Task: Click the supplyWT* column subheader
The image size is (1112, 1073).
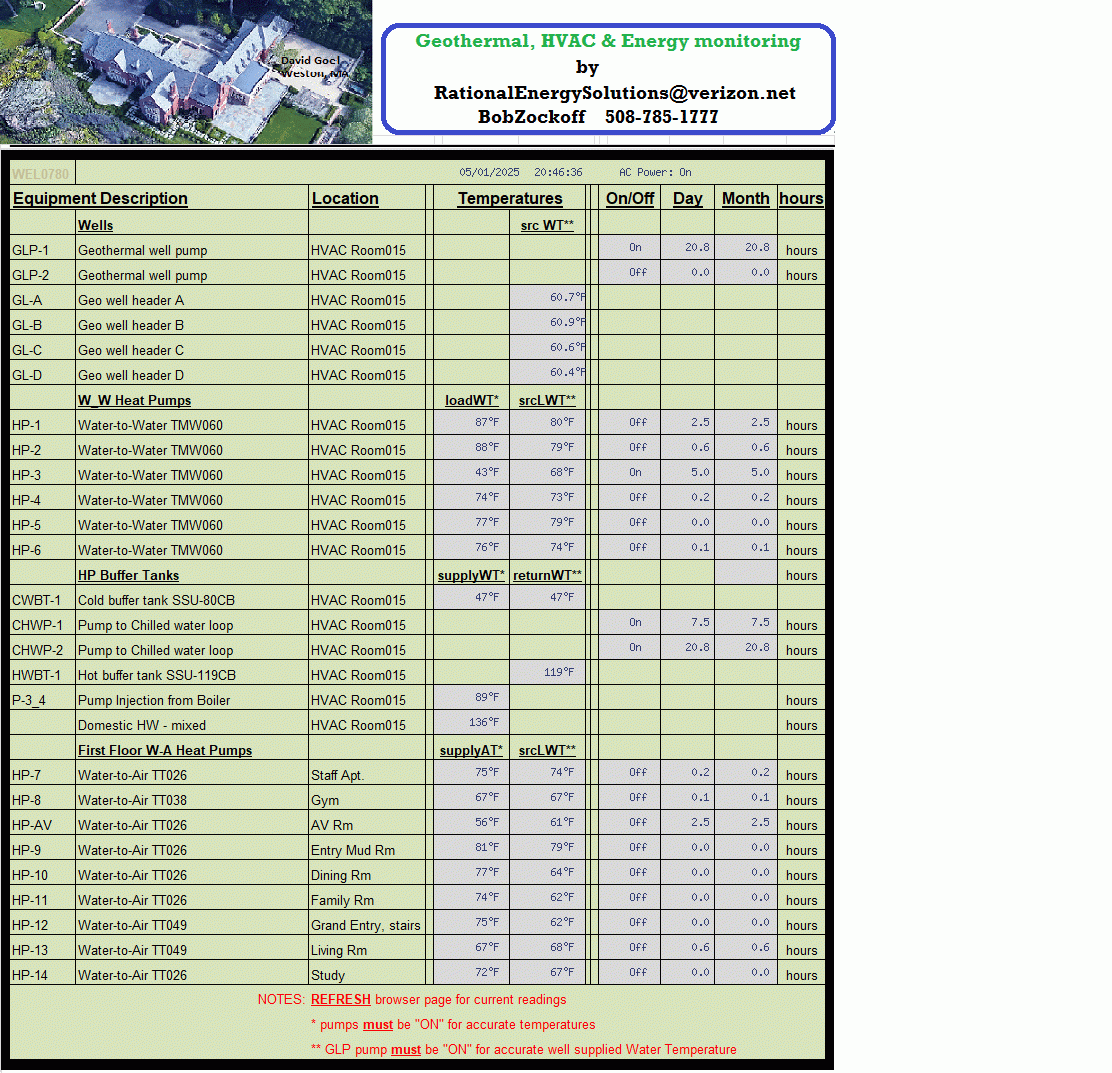Action: 471,576
